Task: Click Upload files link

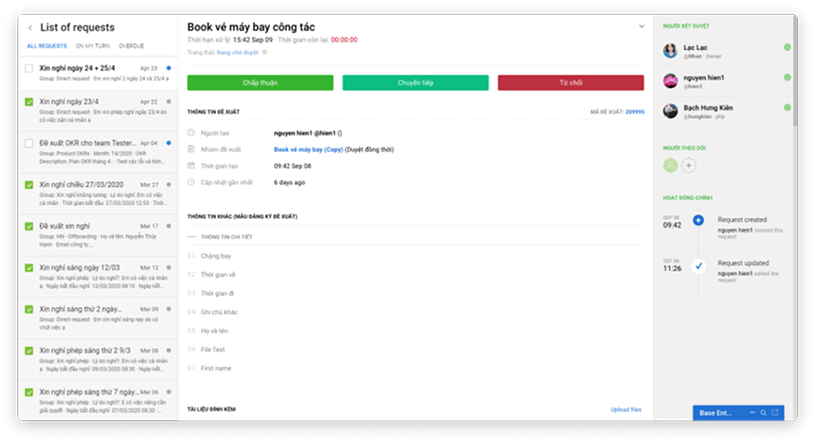Action: [x=626, y=410]
